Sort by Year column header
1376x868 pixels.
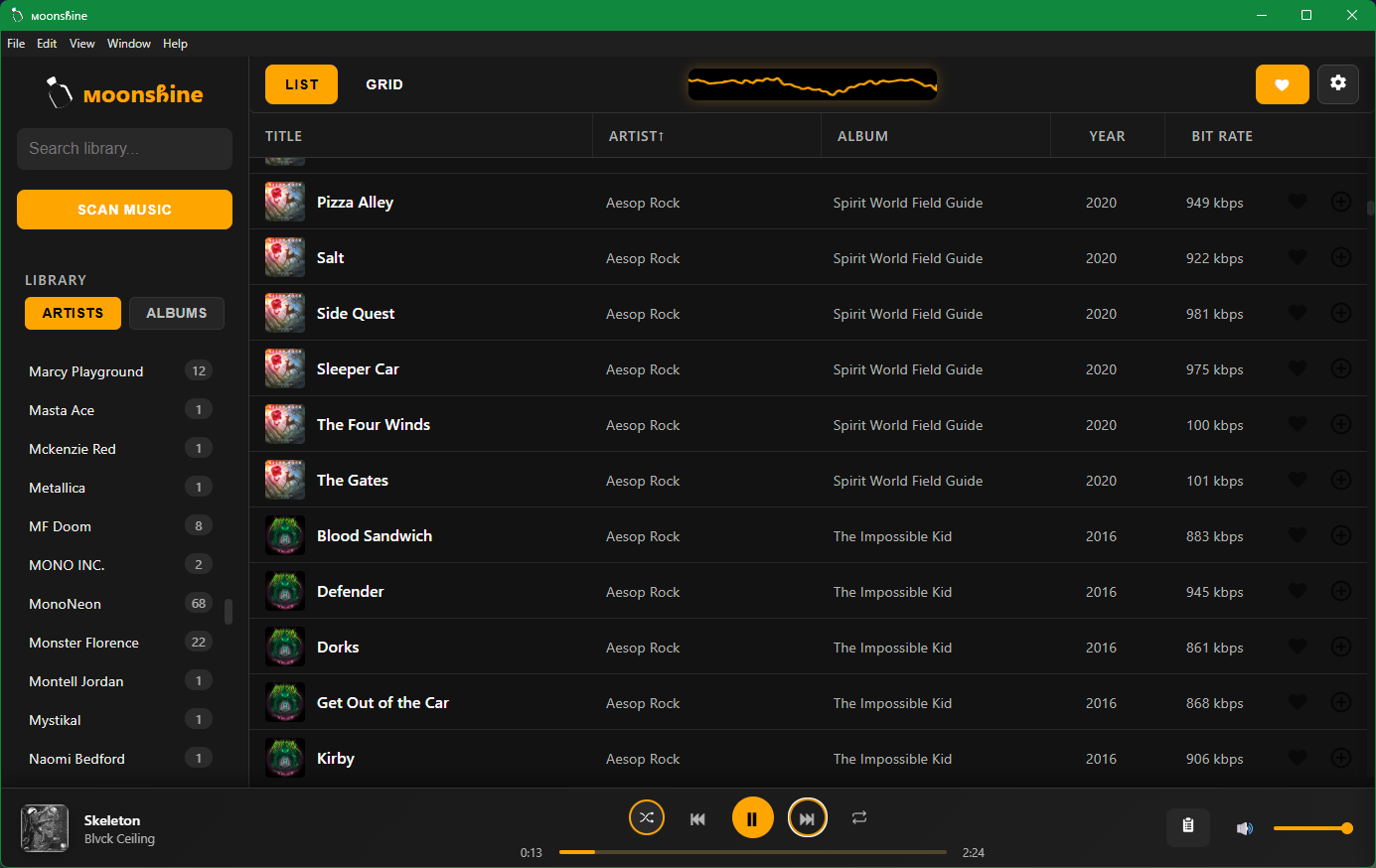coord(1107,136)
